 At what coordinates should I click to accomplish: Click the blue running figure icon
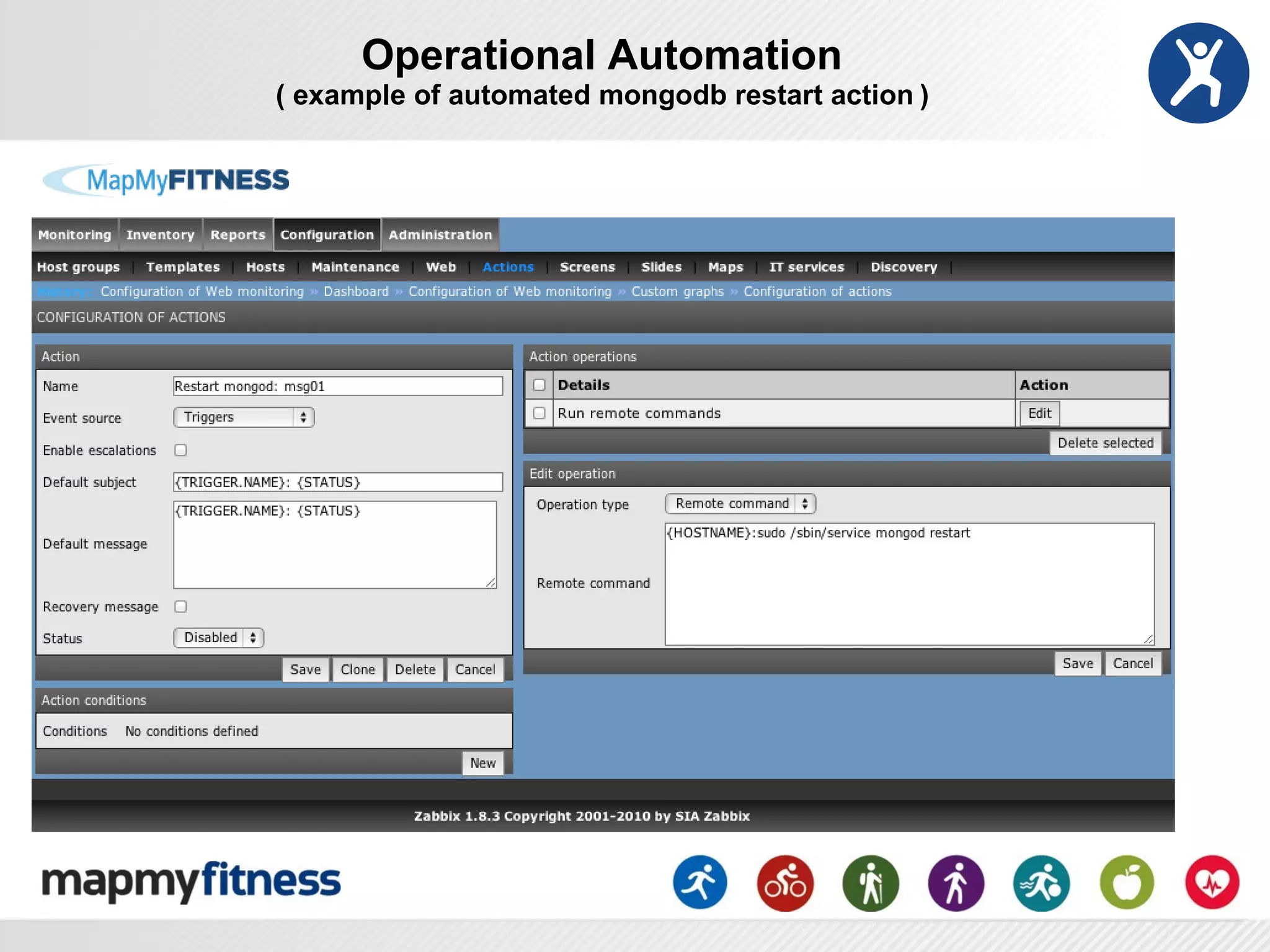699,882
